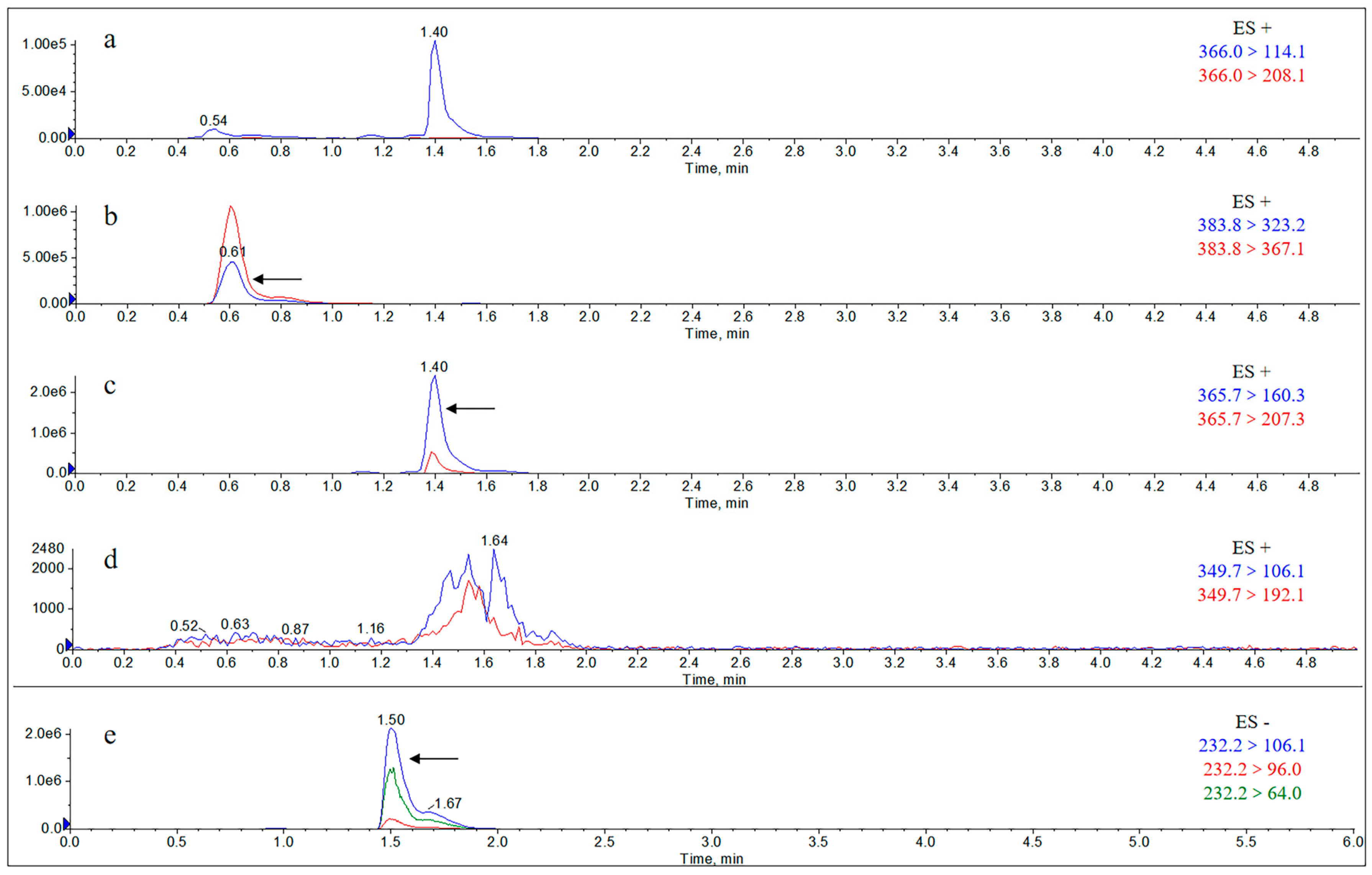This screenshot has width=1372, height=875.
Task: Select the 1.50 peak label in panel e
Action: point(391,720)
